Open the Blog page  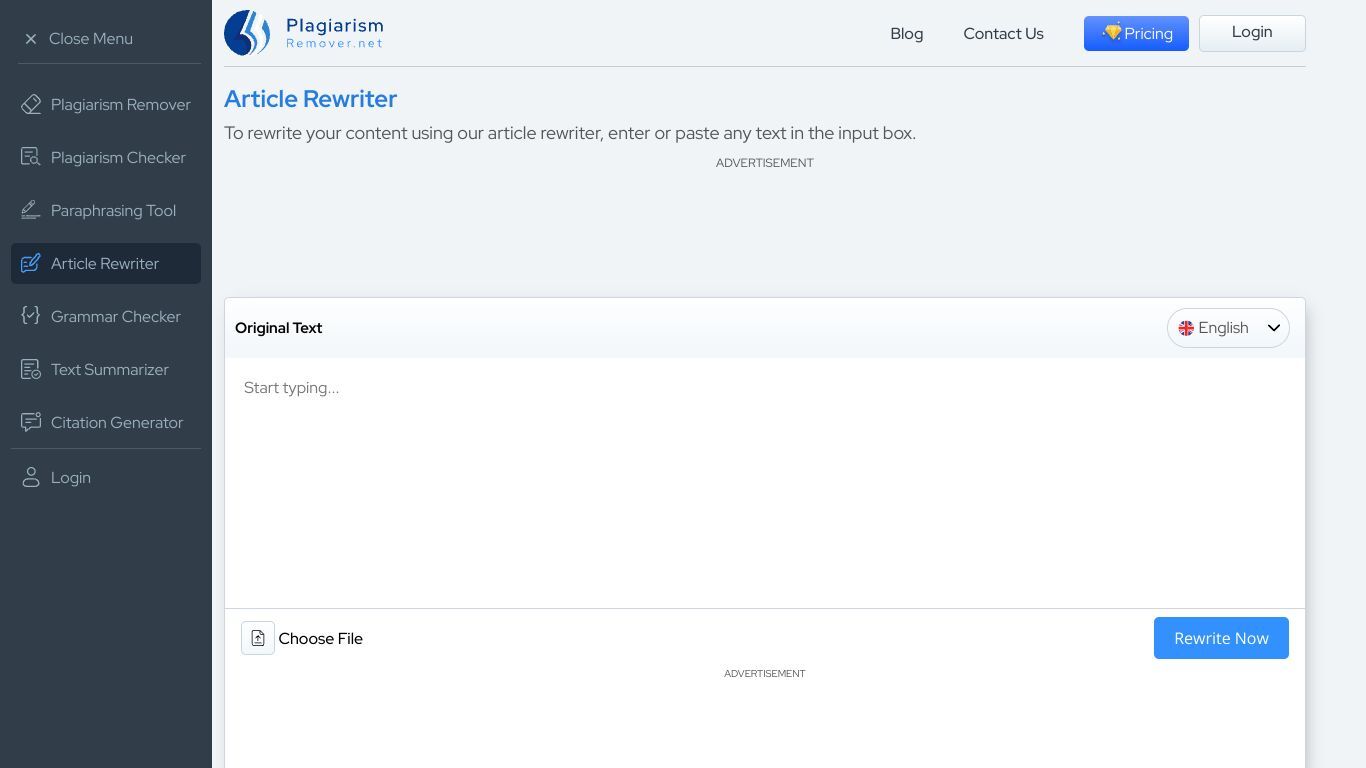coord(906,33)
